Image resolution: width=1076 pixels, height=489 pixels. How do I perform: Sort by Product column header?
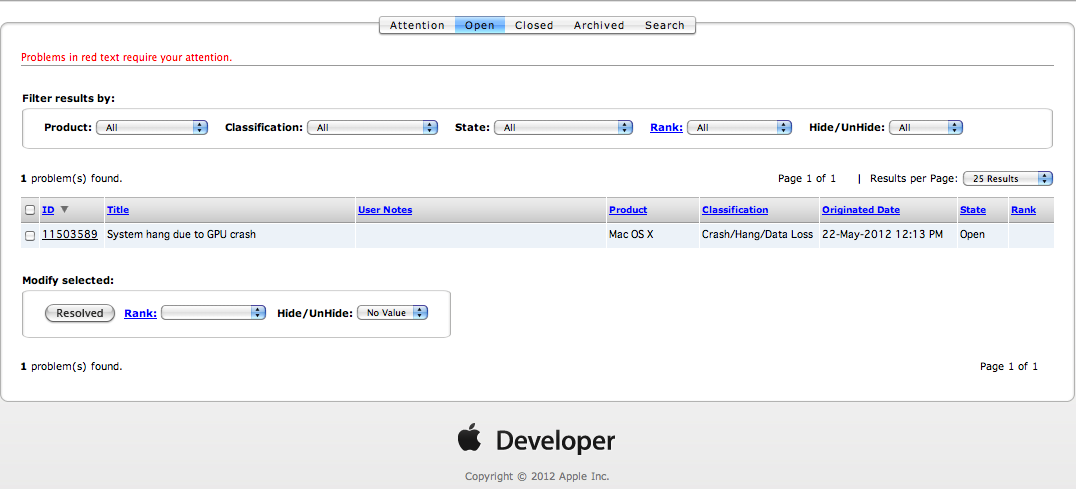(x=628, y=210)
